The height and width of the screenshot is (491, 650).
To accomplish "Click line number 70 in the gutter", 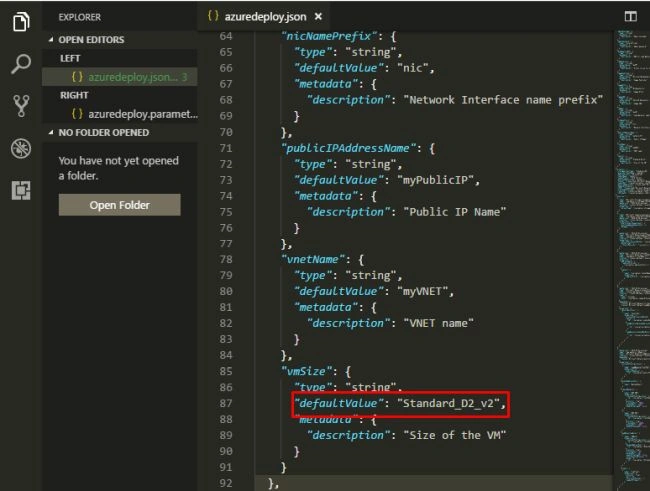I will (226, 132).
